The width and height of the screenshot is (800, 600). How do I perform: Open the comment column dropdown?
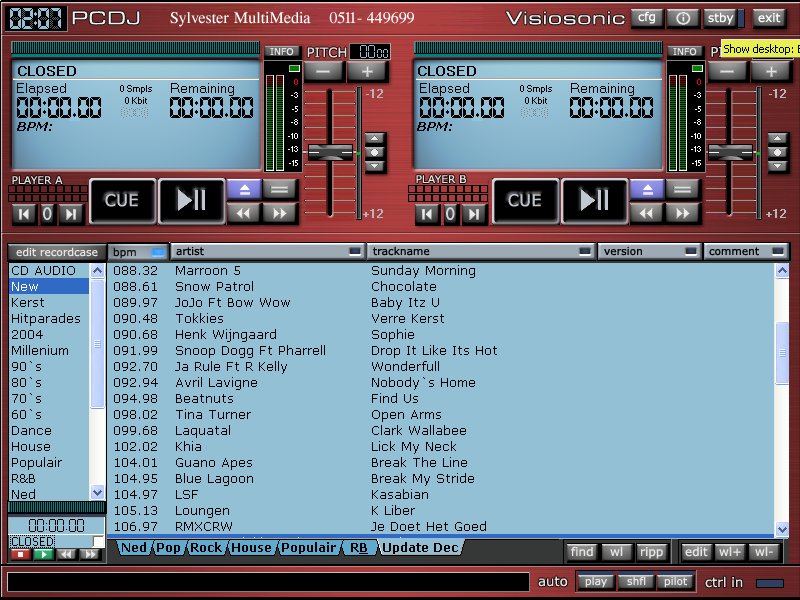coord(778,252)
